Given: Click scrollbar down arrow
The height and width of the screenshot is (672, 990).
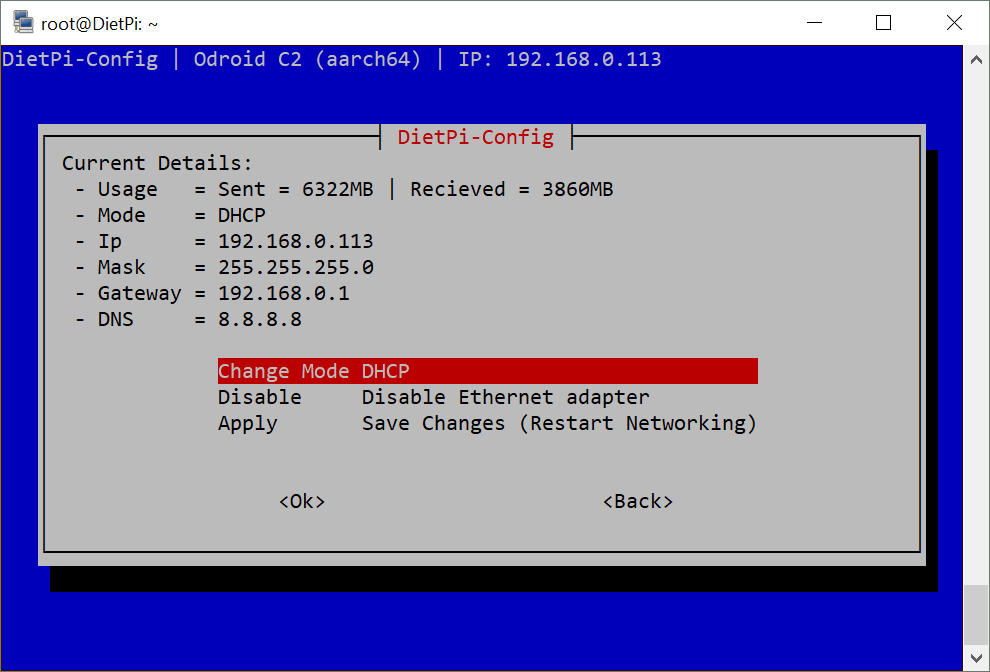Looking at the screenshot, I should point(976,658).
